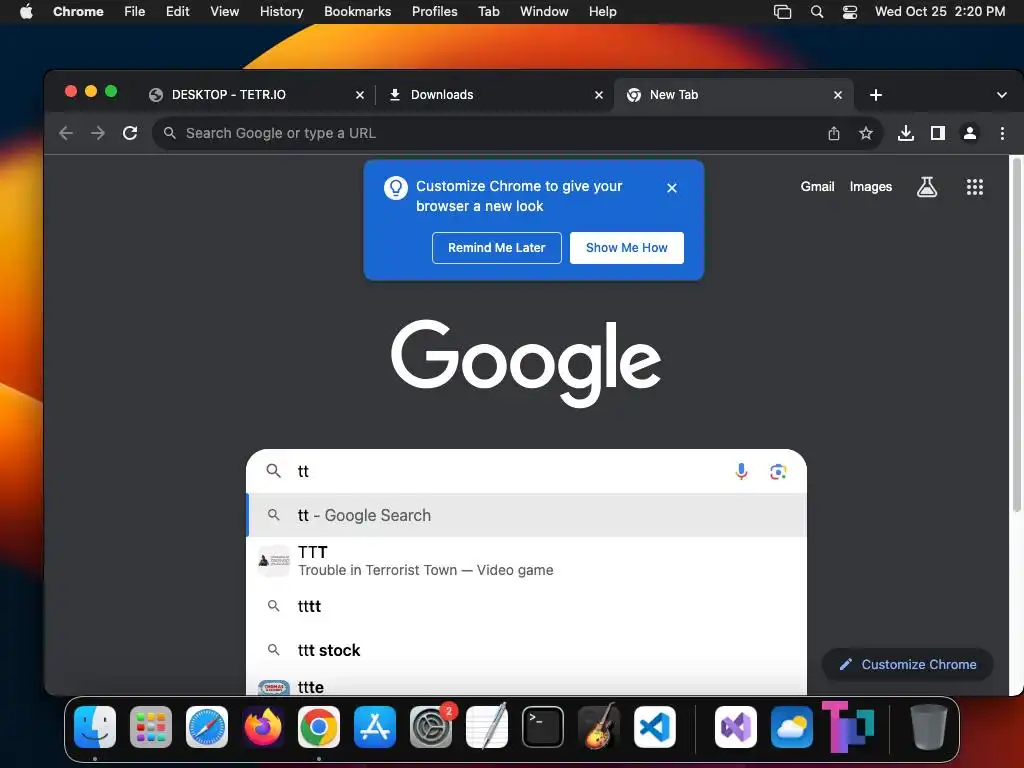Switch to the DESKTOP - TETR.IO tab
Image resolution: width=1024 pixels, height=768 pixels.
[255, 95]
